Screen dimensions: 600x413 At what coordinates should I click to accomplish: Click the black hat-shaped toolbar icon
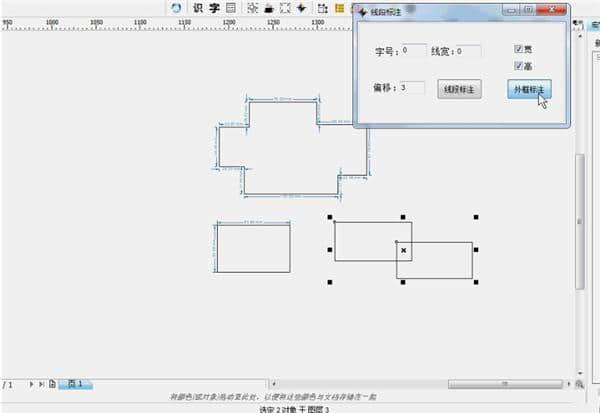pyautogui.click(x=269, y=8)
